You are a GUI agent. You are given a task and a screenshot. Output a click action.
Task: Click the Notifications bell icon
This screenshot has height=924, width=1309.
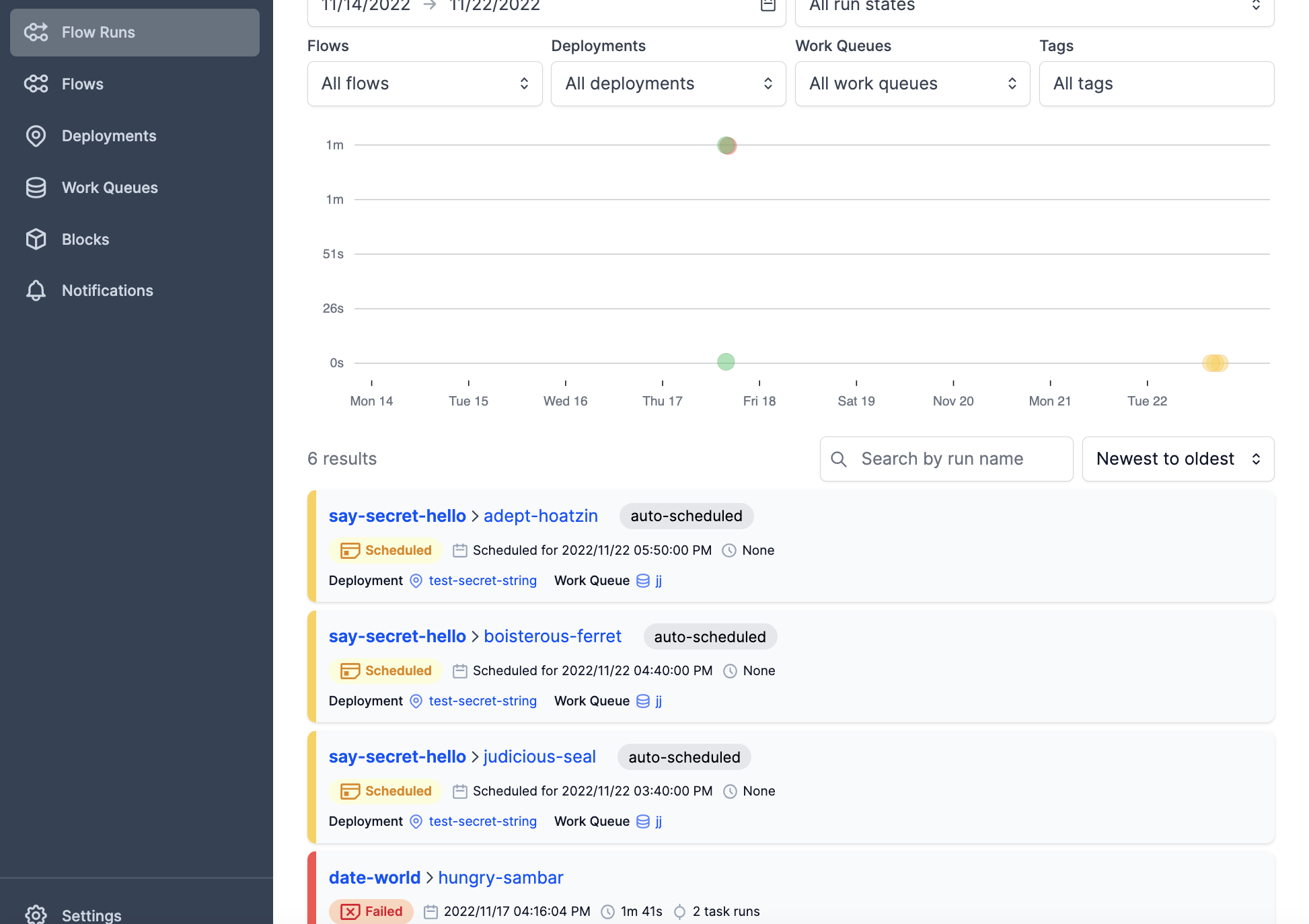coord(36,290)
